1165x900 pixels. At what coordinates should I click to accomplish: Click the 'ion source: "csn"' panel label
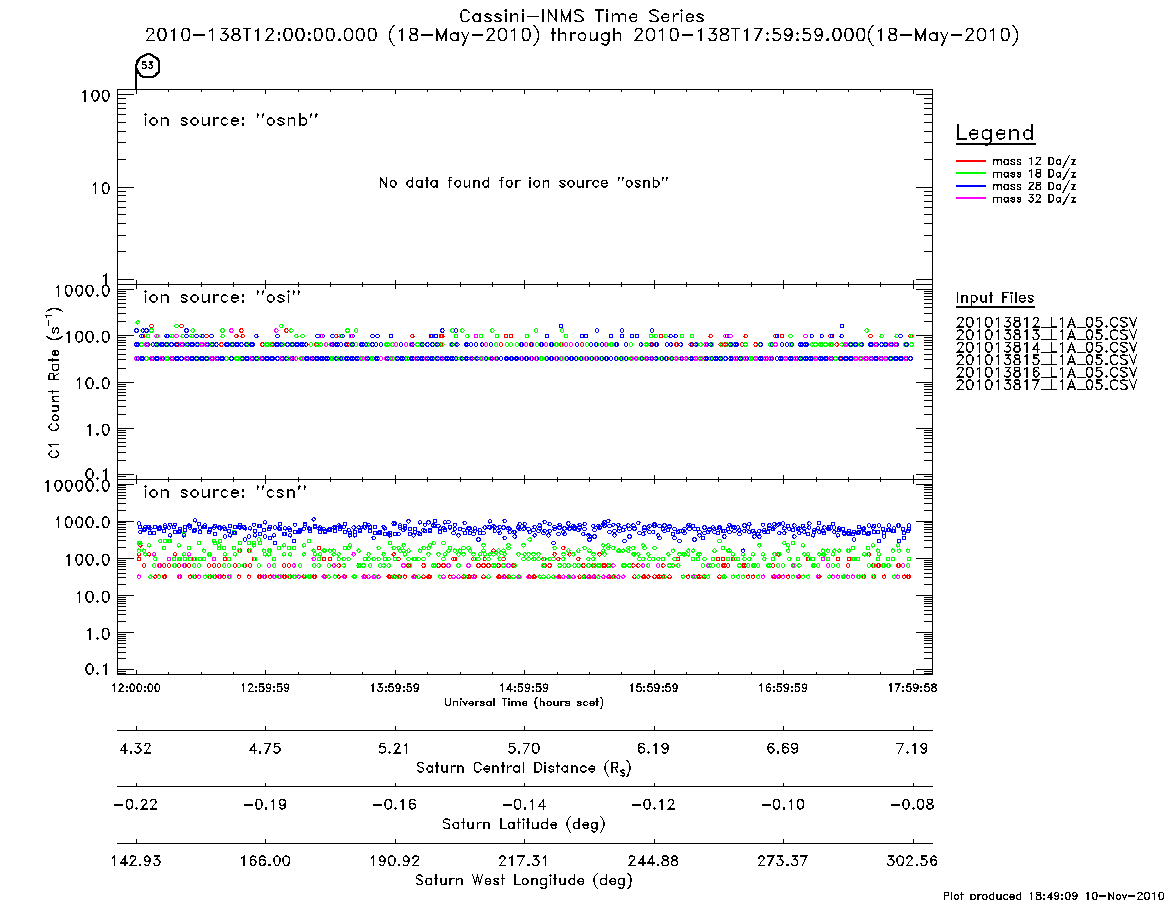pyautogui.click(x=225, y=492)
